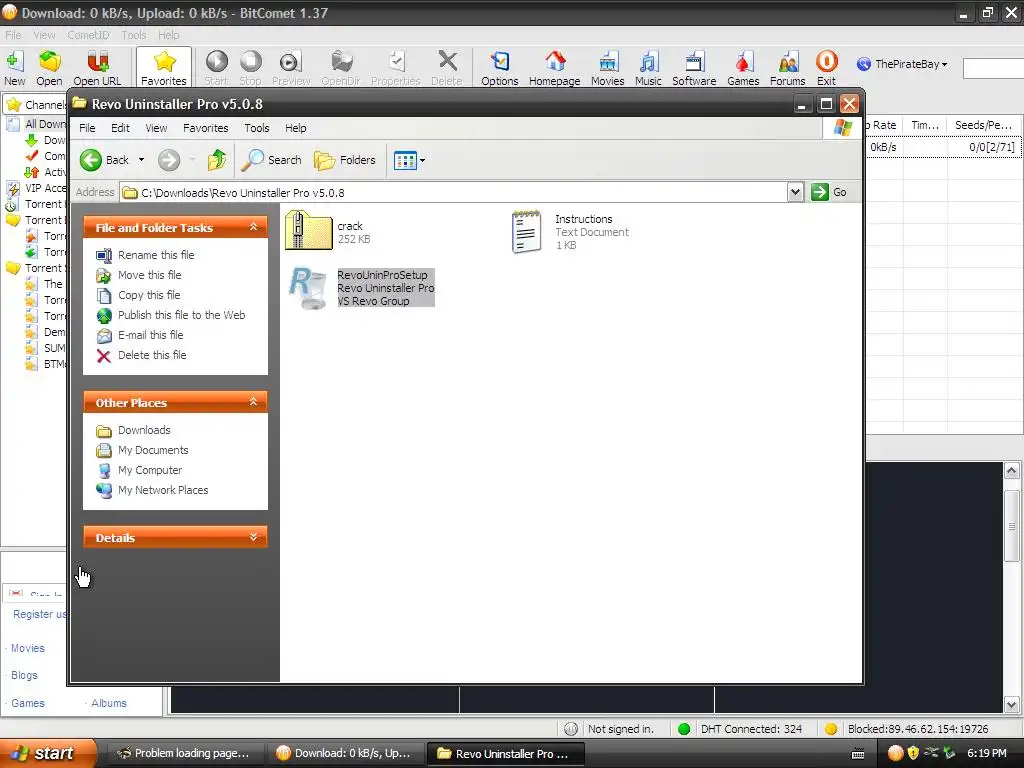Open BitComet Options icon

coord(500,68)
